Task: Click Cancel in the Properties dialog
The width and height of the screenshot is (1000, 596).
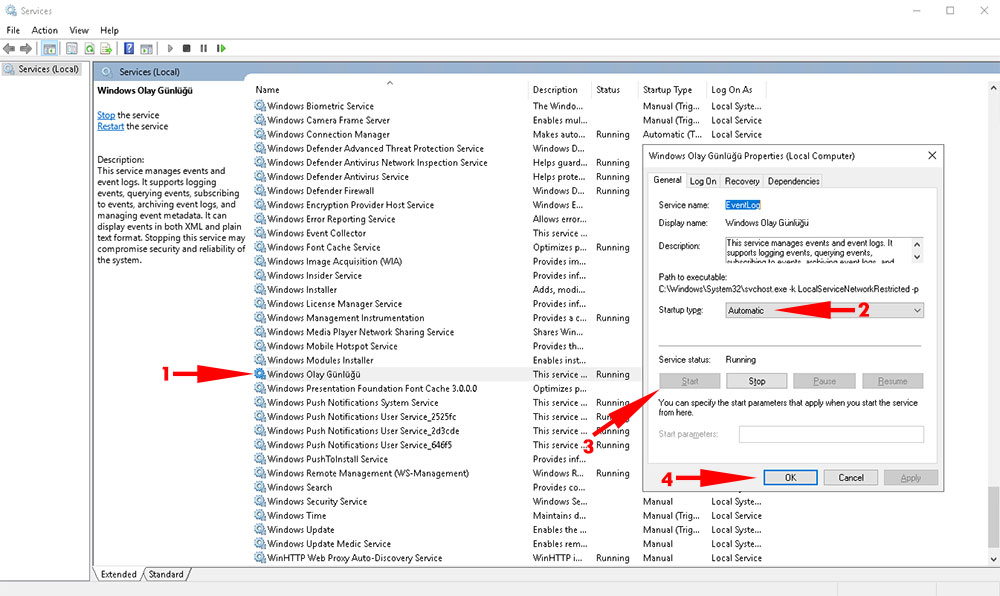Action: [851, 477]
